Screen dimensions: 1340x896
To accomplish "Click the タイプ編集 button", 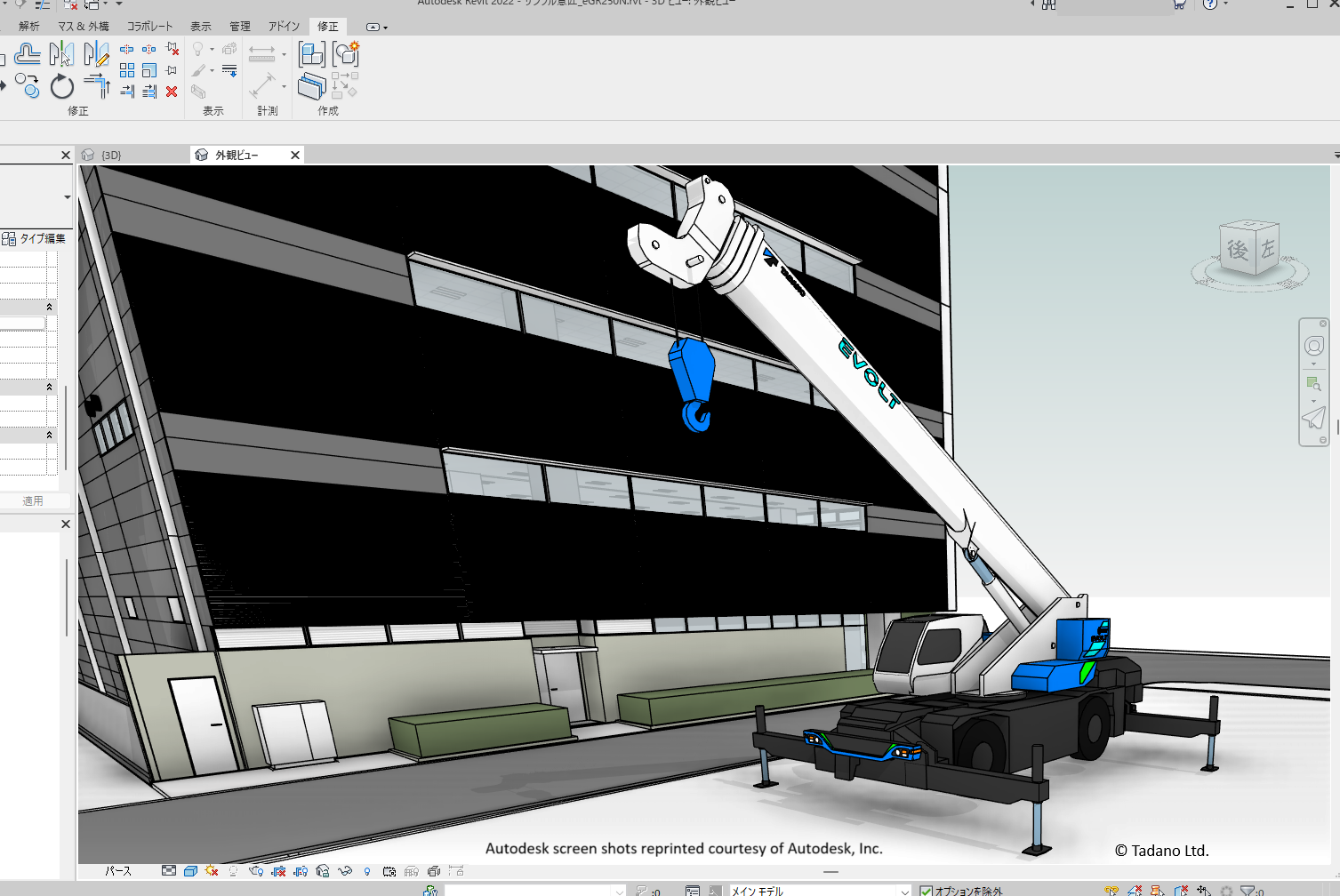I will 35,238.
